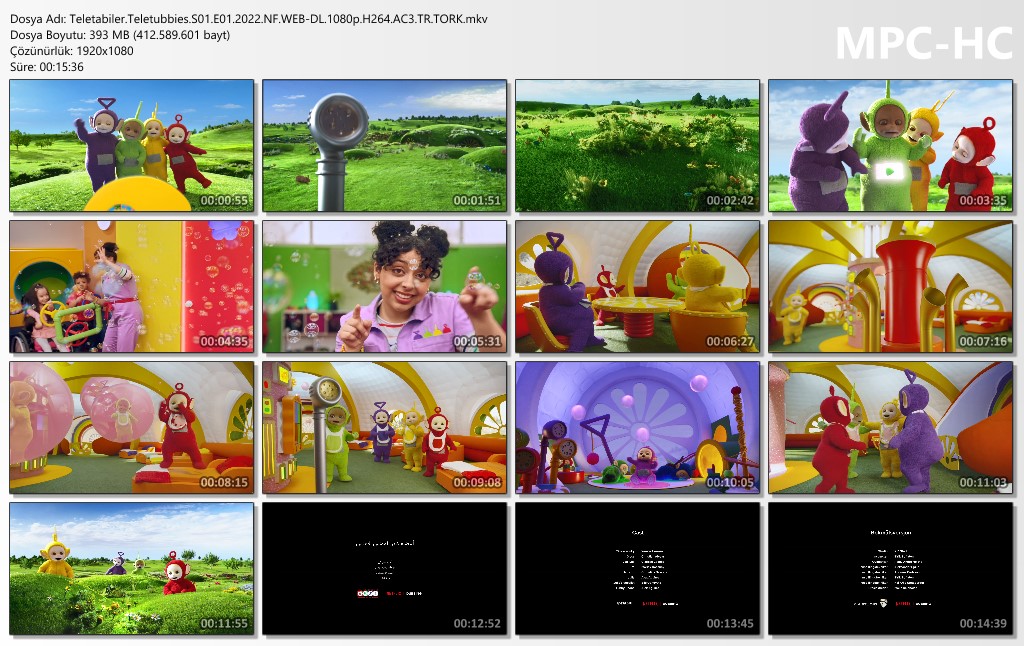Select the 'Dosya Boyutu: 393 MB' line
Viewport: 1024px width, 646px height.
[120, 35]
